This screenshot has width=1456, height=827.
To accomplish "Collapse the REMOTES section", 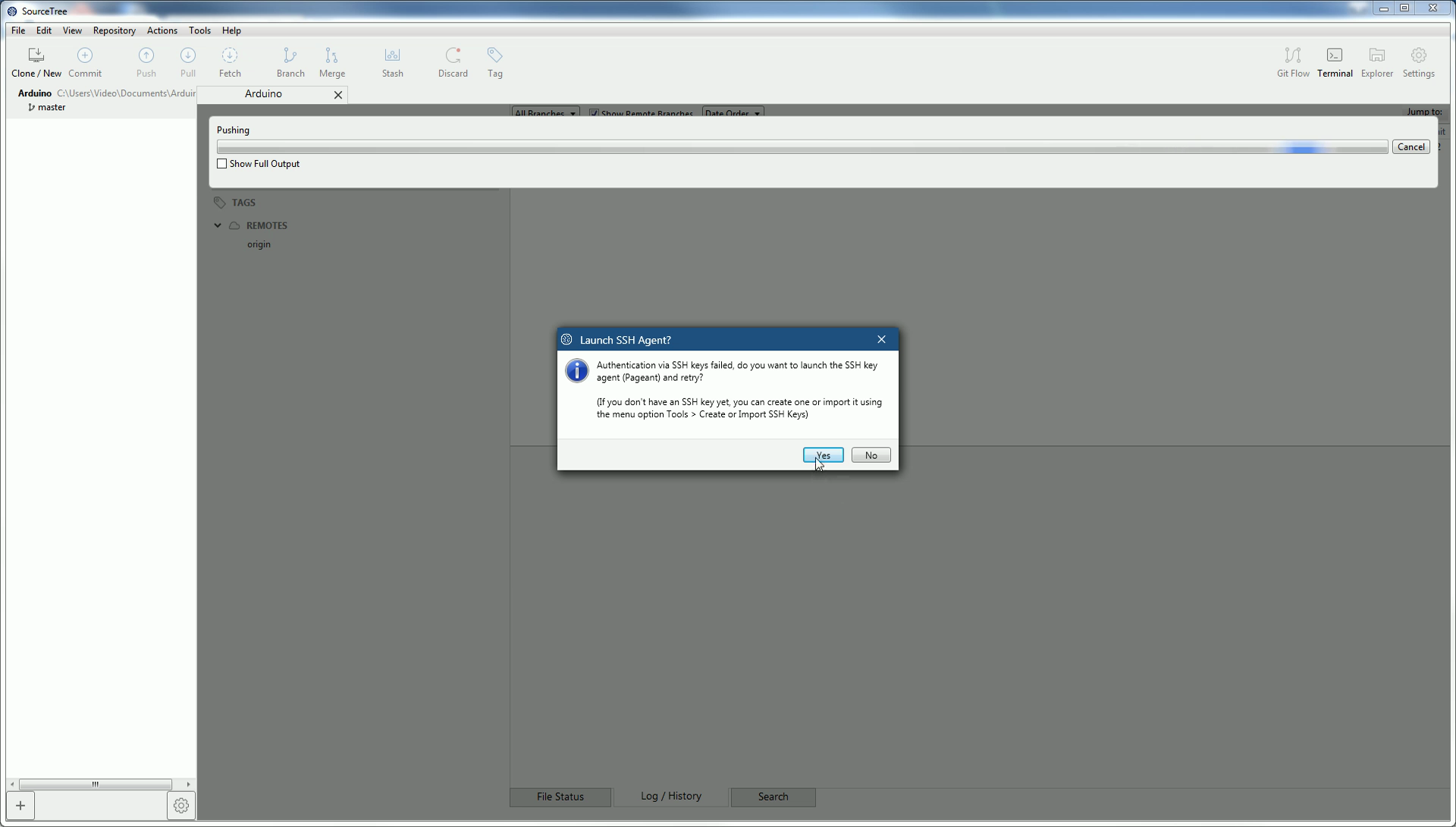I will [218, 225].
